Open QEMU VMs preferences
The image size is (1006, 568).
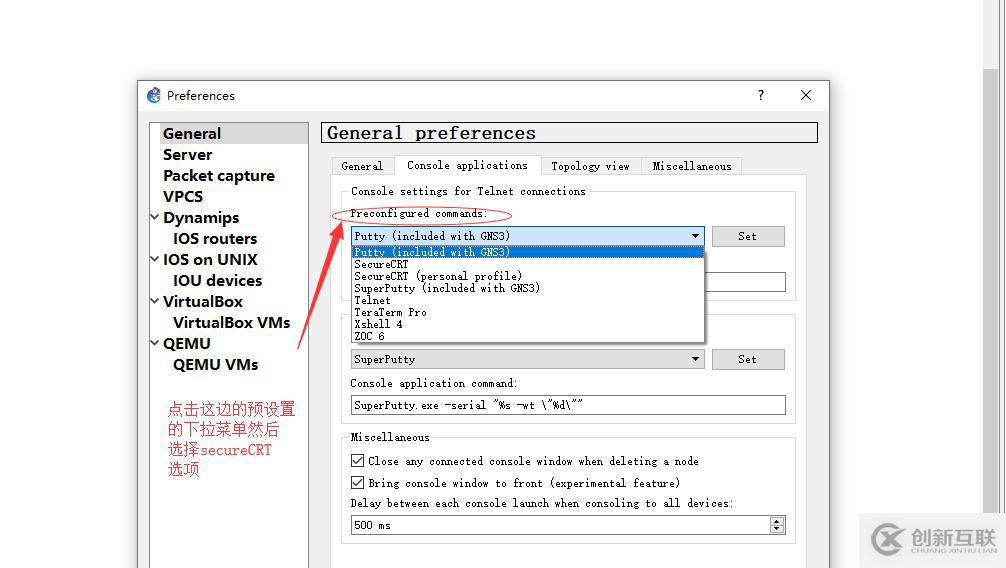[x=216, y=365]
